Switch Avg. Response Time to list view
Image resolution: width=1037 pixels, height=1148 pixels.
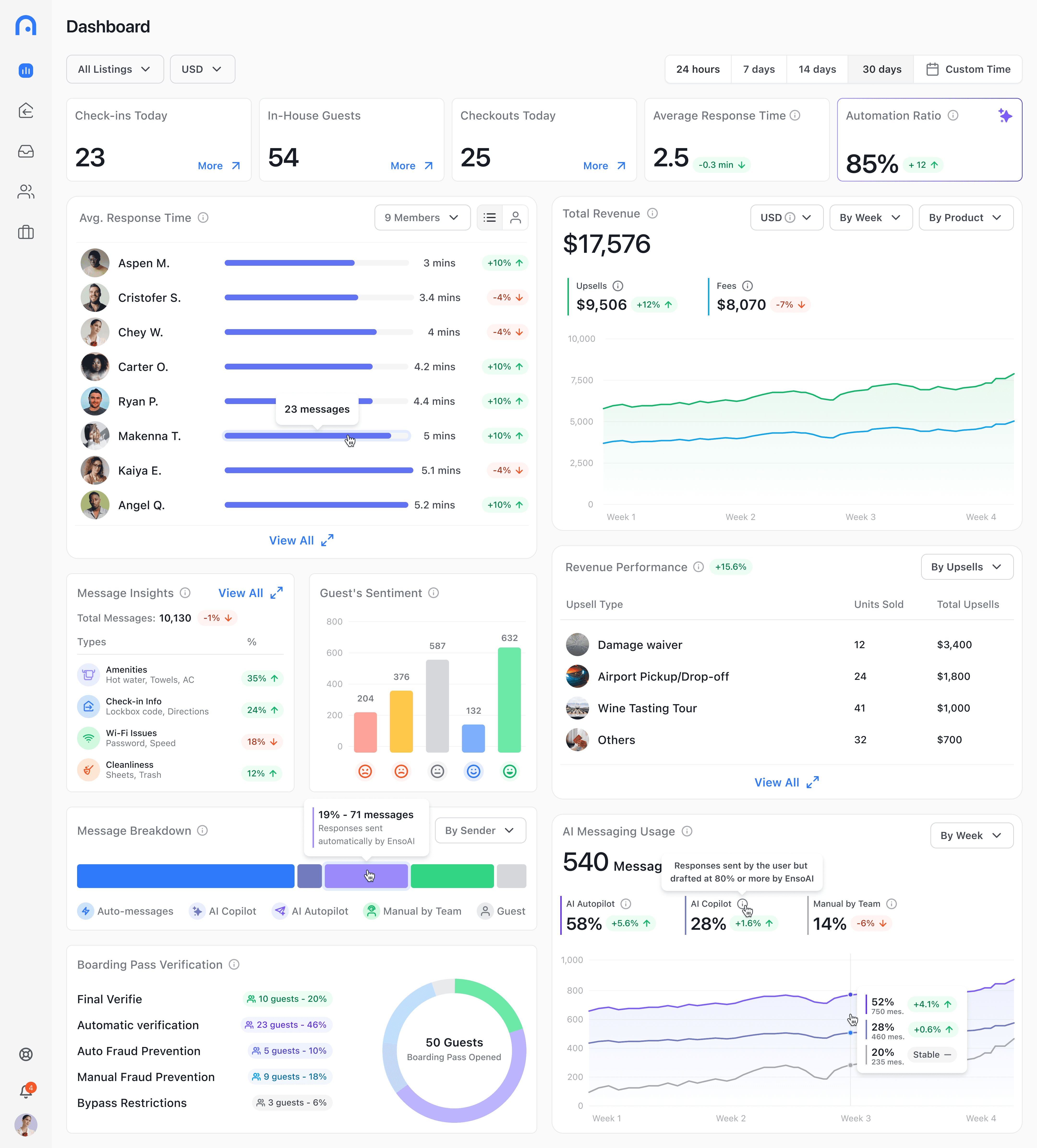[489, 217]
